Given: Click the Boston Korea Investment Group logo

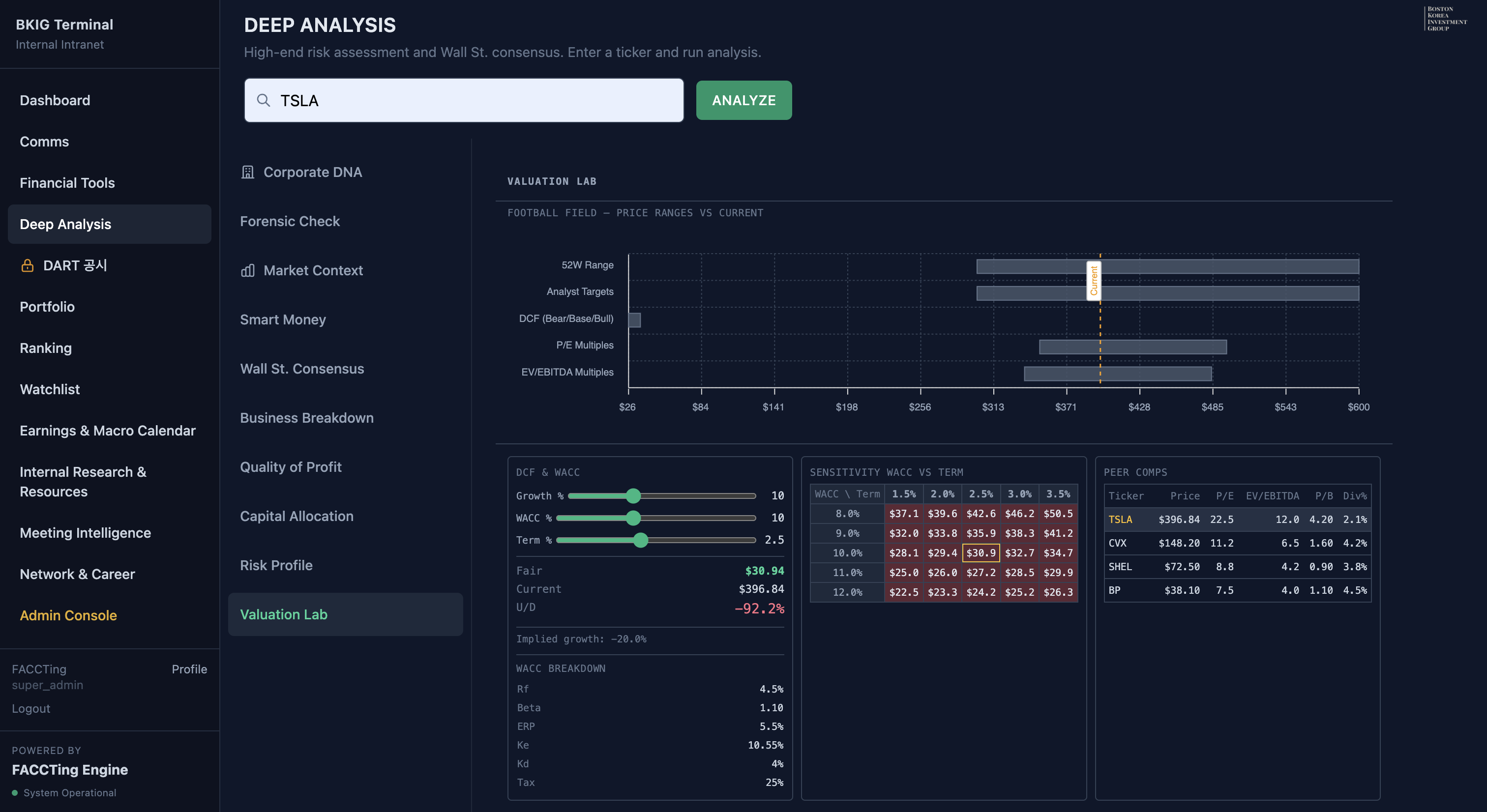Looking at the screenshot, I should (1445, 19).
